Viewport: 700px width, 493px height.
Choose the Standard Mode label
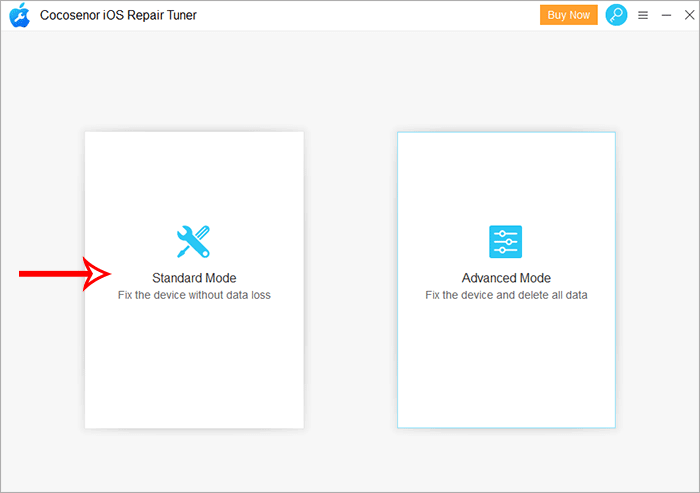coord(194,278)
